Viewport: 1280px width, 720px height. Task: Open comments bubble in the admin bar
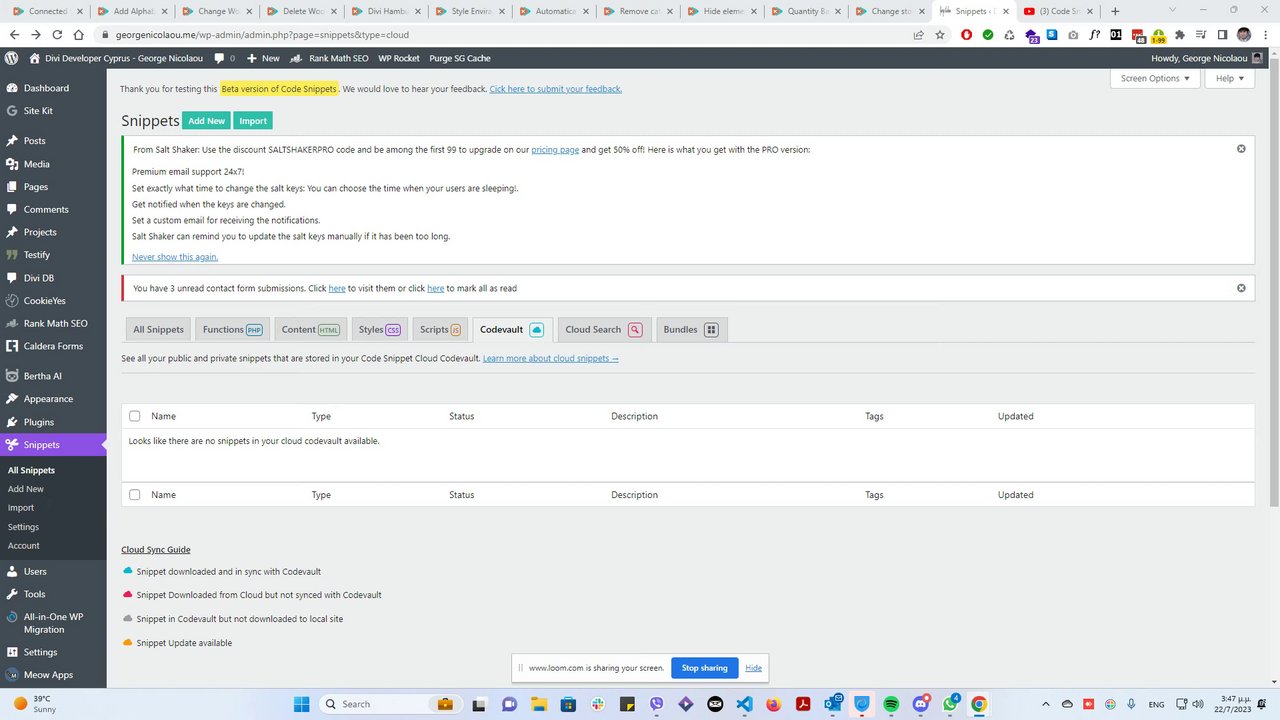225,58
